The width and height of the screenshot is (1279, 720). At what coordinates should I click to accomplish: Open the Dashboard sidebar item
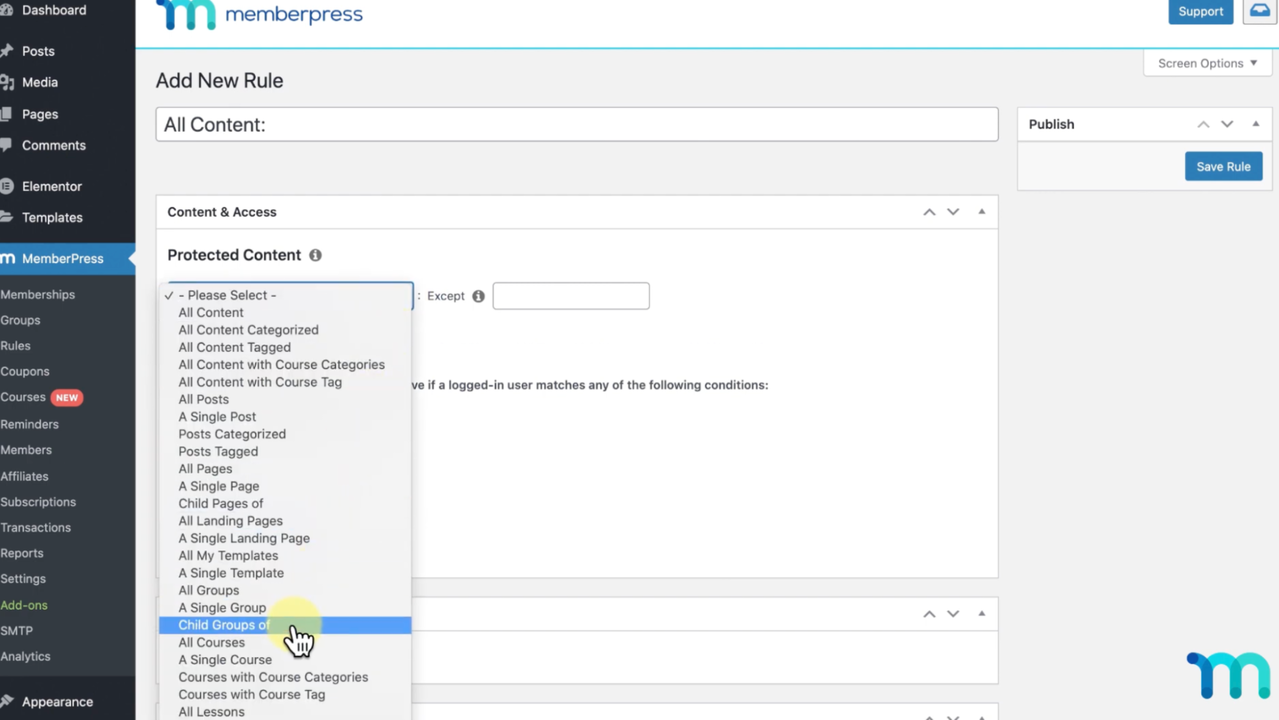click(x=54, y=10)
